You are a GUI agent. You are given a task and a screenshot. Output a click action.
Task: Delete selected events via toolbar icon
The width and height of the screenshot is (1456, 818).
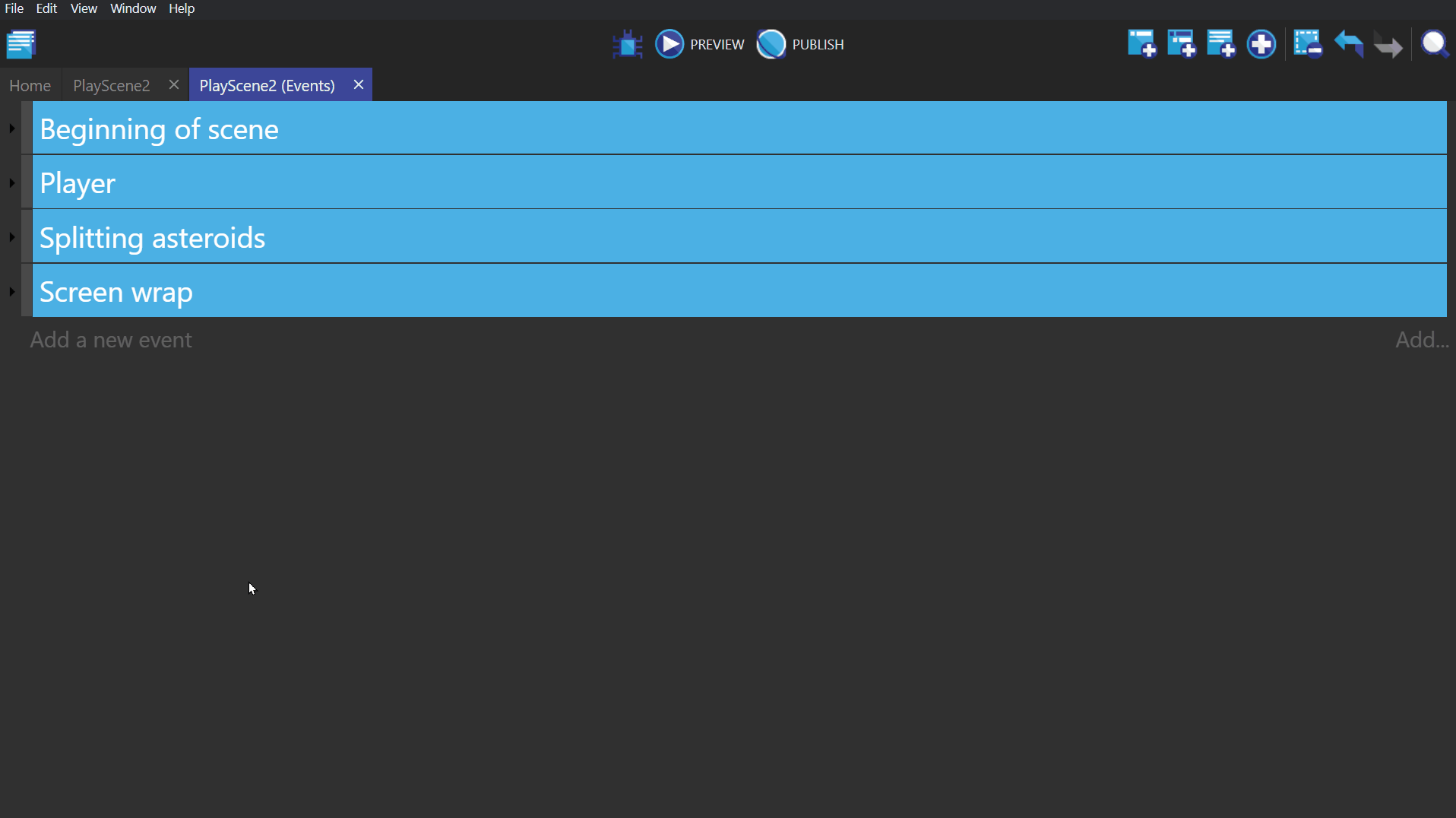click(1307, 44)
